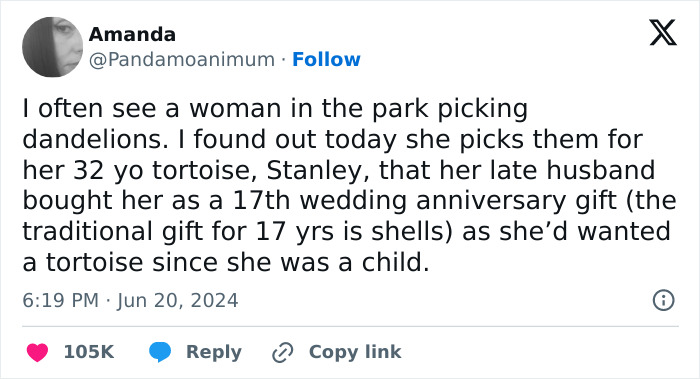
Task: Follow the Pandamoanimum account
Action: click(x=326, y=59)
